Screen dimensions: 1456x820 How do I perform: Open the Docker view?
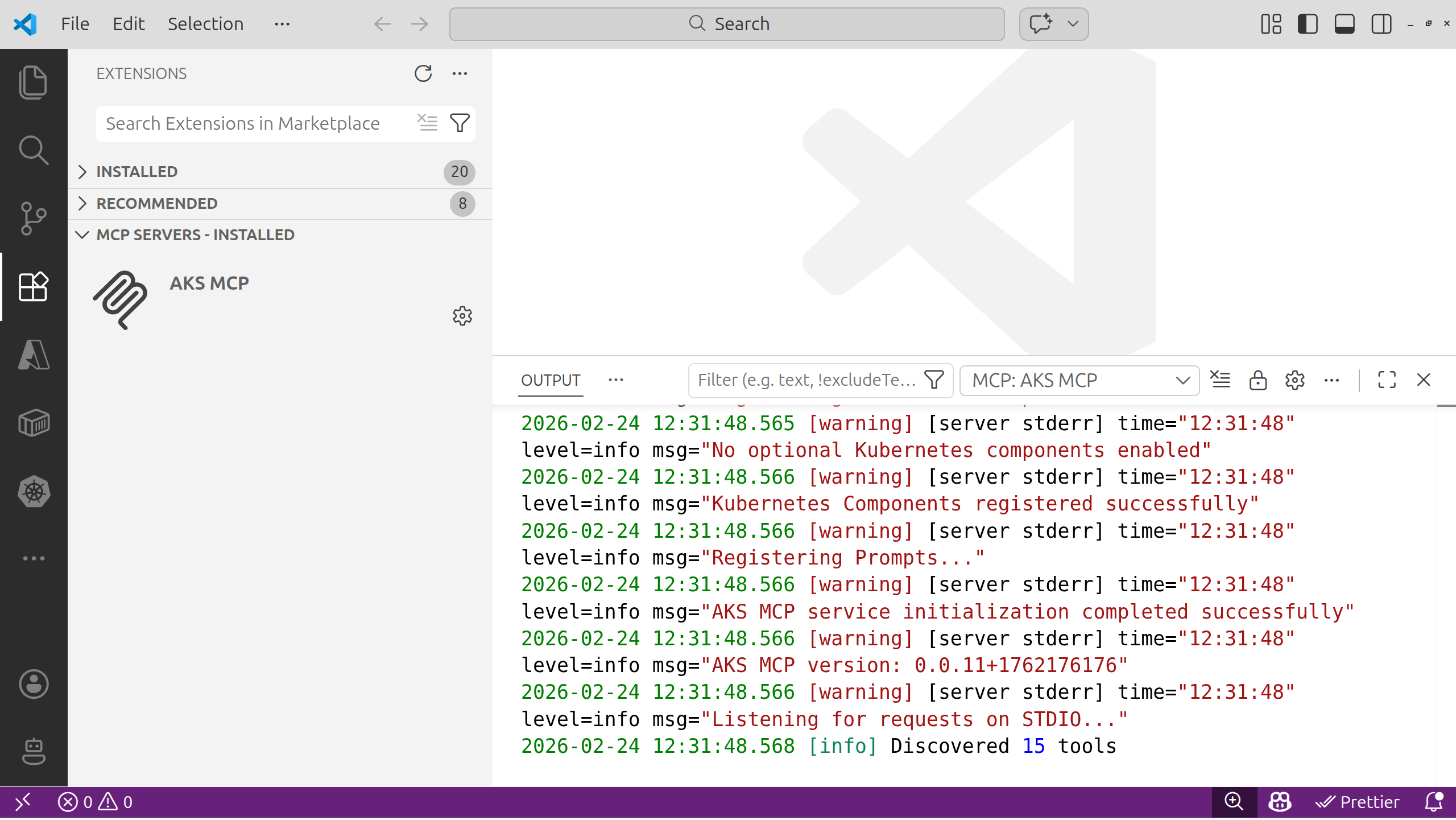click(33, 423)
